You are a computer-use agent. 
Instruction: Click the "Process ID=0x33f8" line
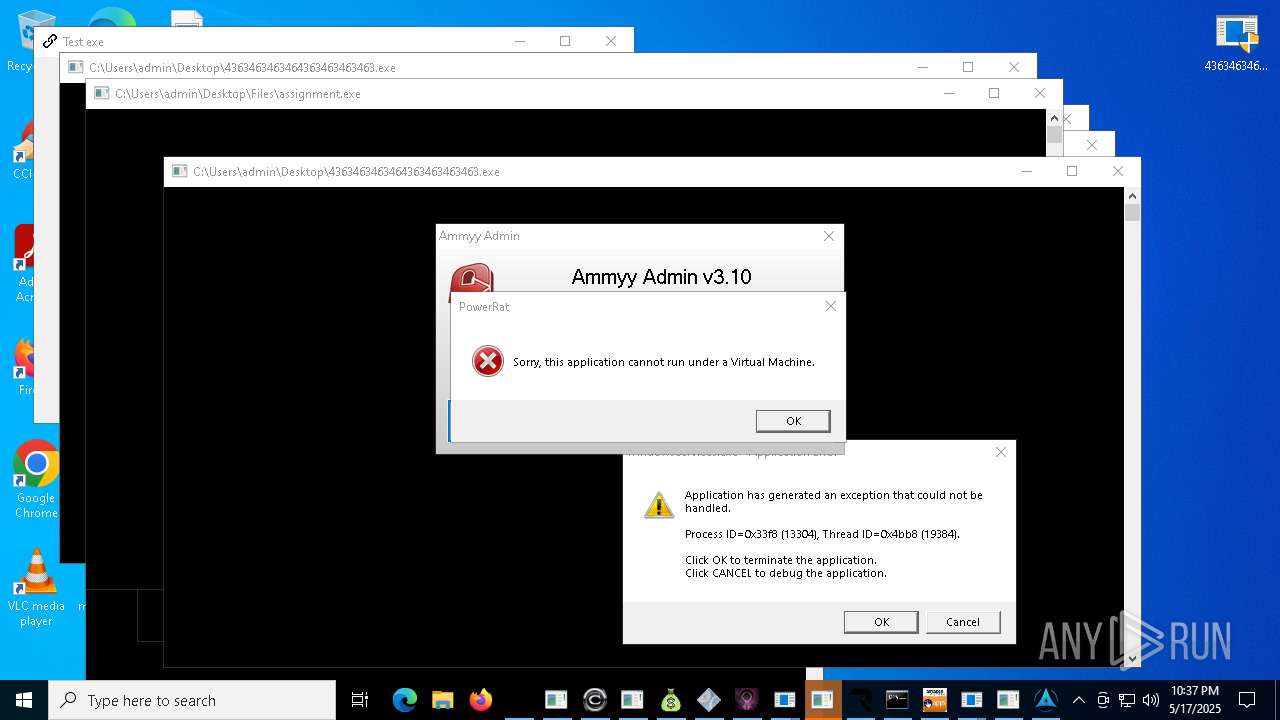coord(822,534)
